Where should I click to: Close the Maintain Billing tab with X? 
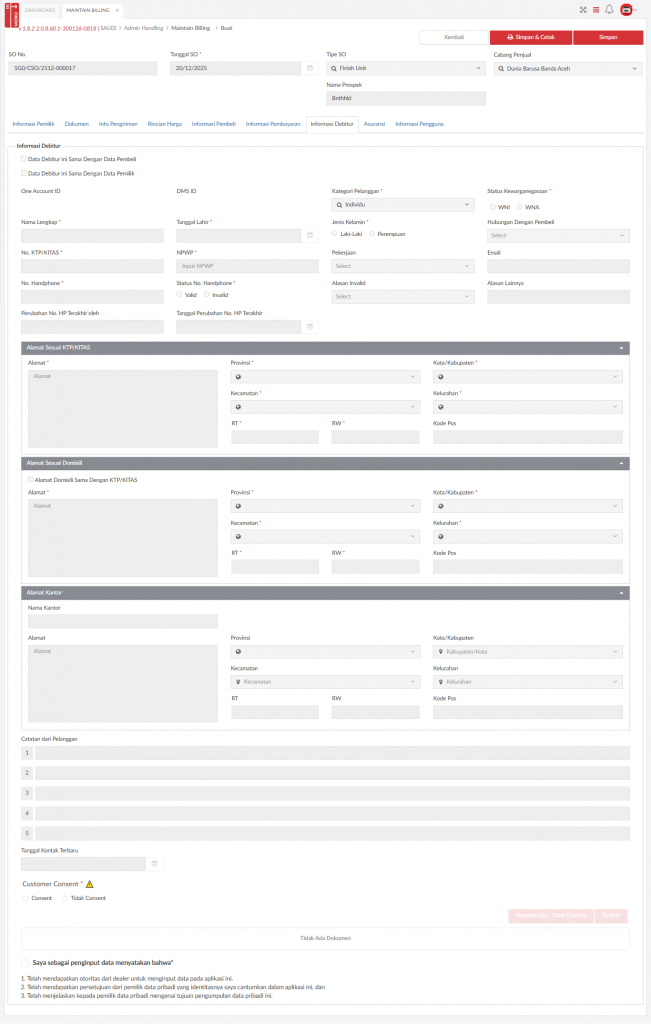tap(118, 9)
